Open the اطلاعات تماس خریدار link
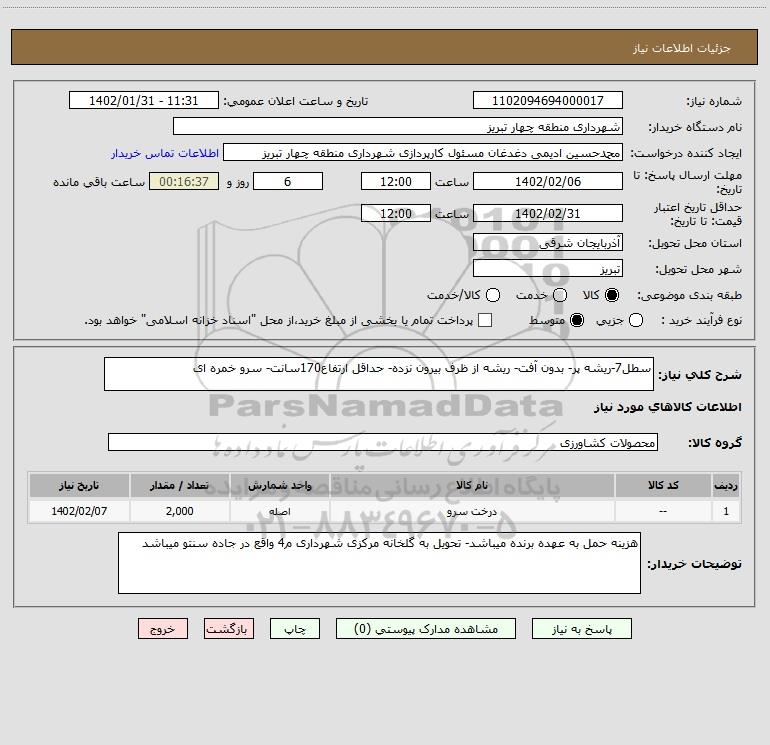The height and width of the screenshot is (745, 770). pos(165,153)
